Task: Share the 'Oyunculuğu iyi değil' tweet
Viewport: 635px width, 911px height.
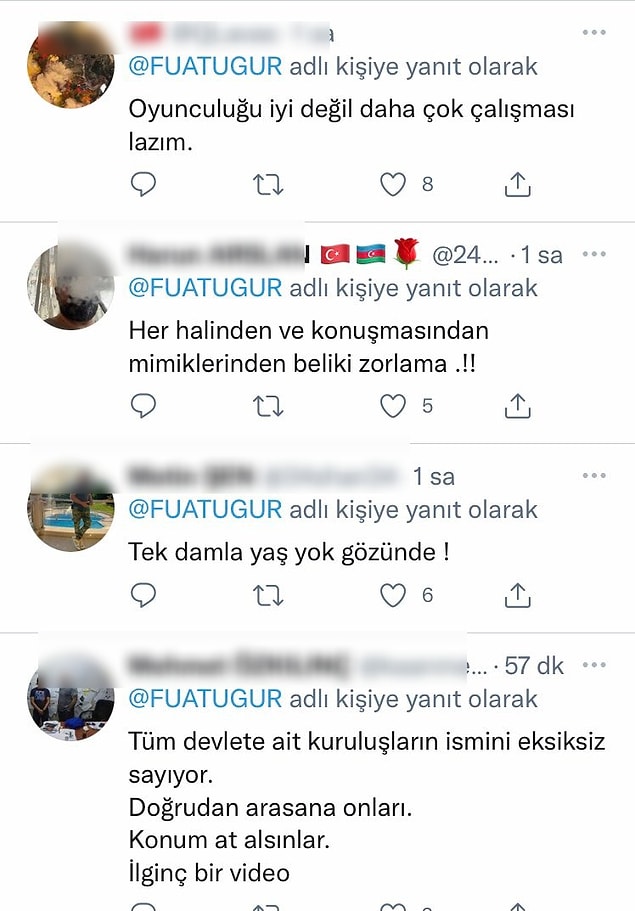Action: click(517, 184)
